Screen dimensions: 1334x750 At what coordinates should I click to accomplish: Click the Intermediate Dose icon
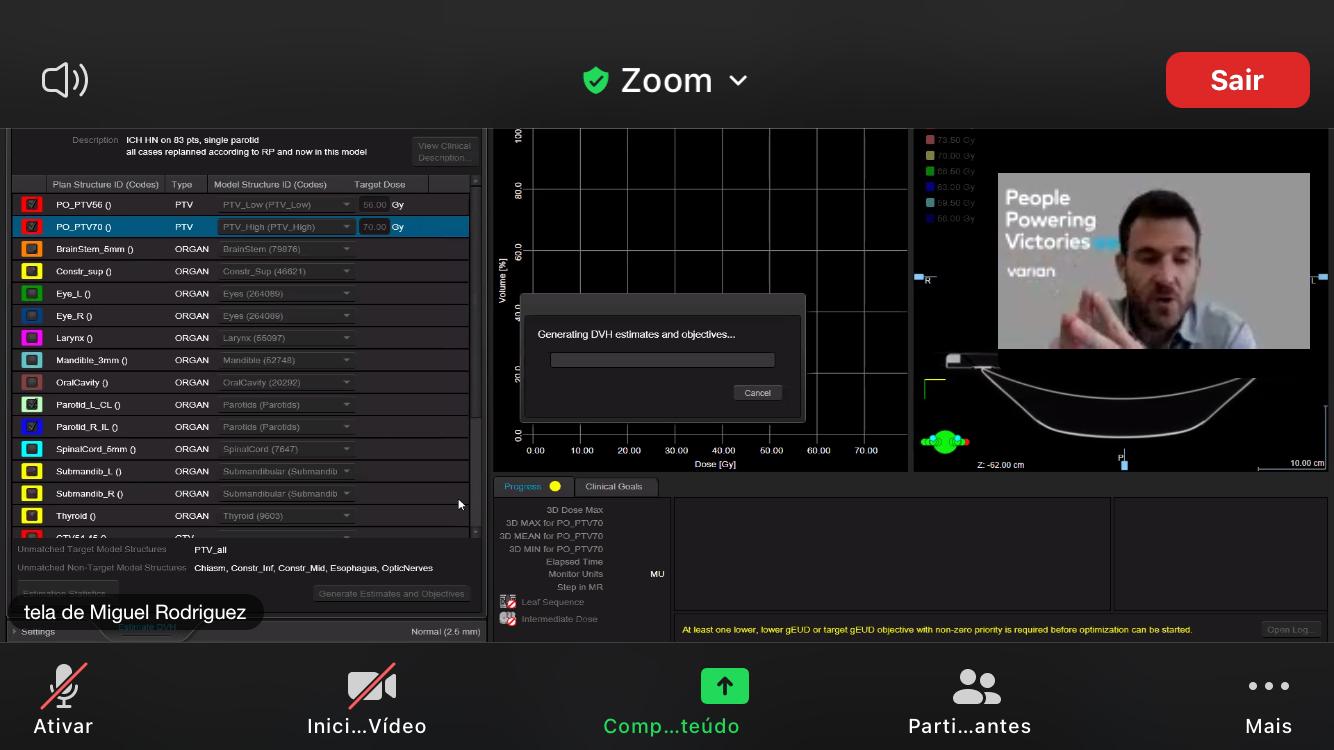click(508, 619)
